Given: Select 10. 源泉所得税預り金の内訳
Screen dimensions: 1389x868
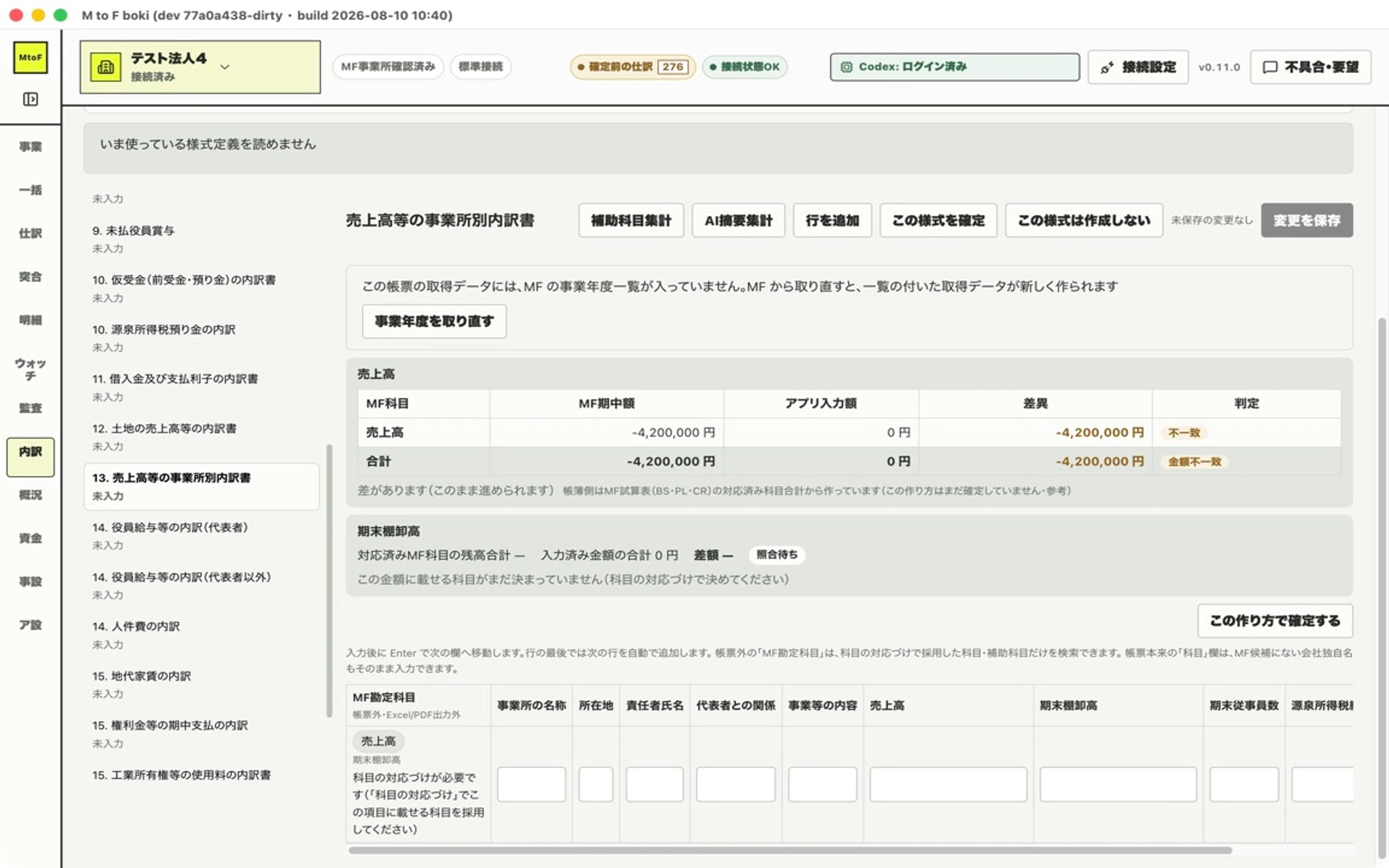Looking at the screenshot, I should pyautogui.click(x=201, y=338).
